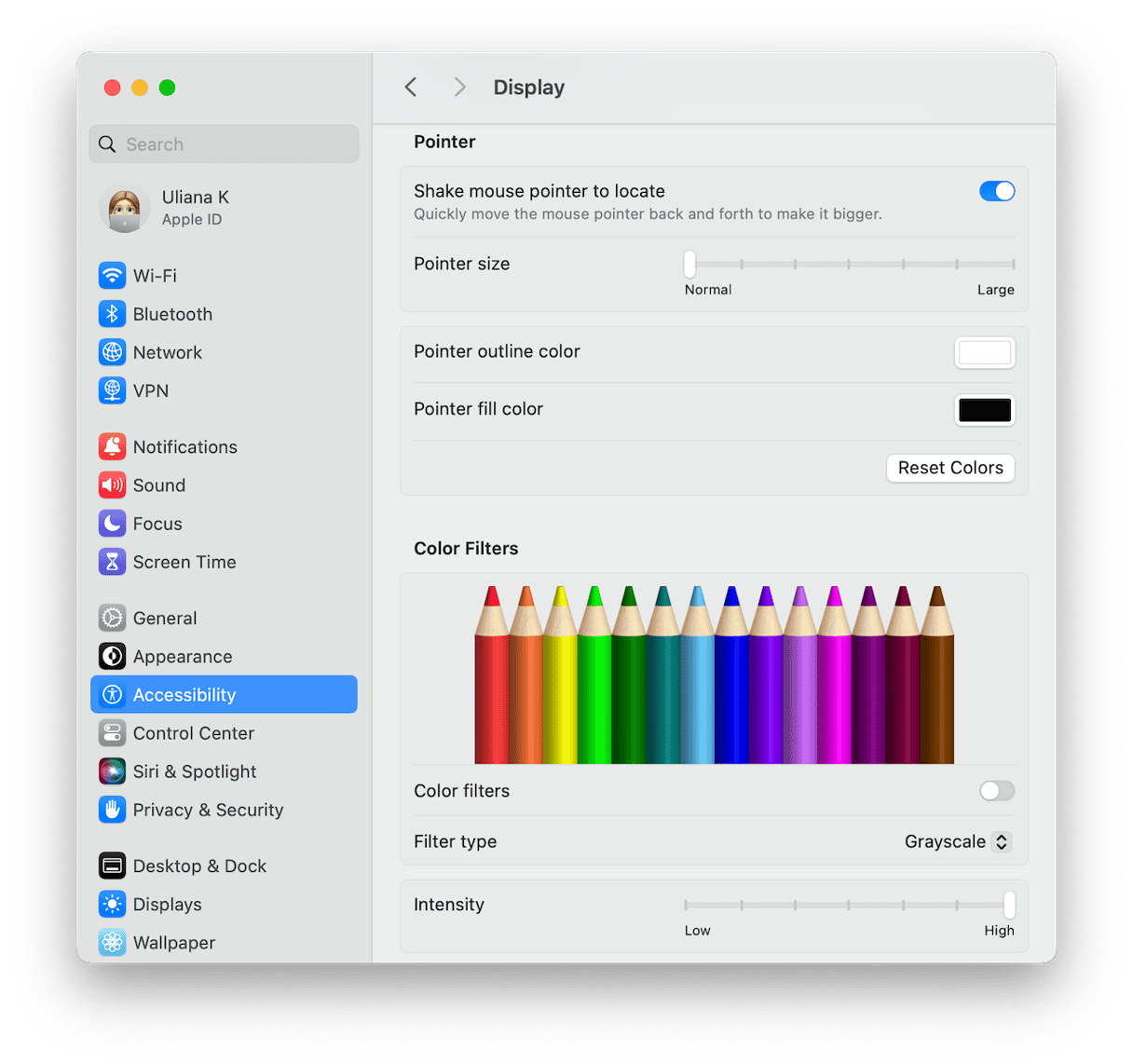The image size is (1133, 1064).
Task: Click the Screen Time hourglass icon
Action: (x=112, y=562)
